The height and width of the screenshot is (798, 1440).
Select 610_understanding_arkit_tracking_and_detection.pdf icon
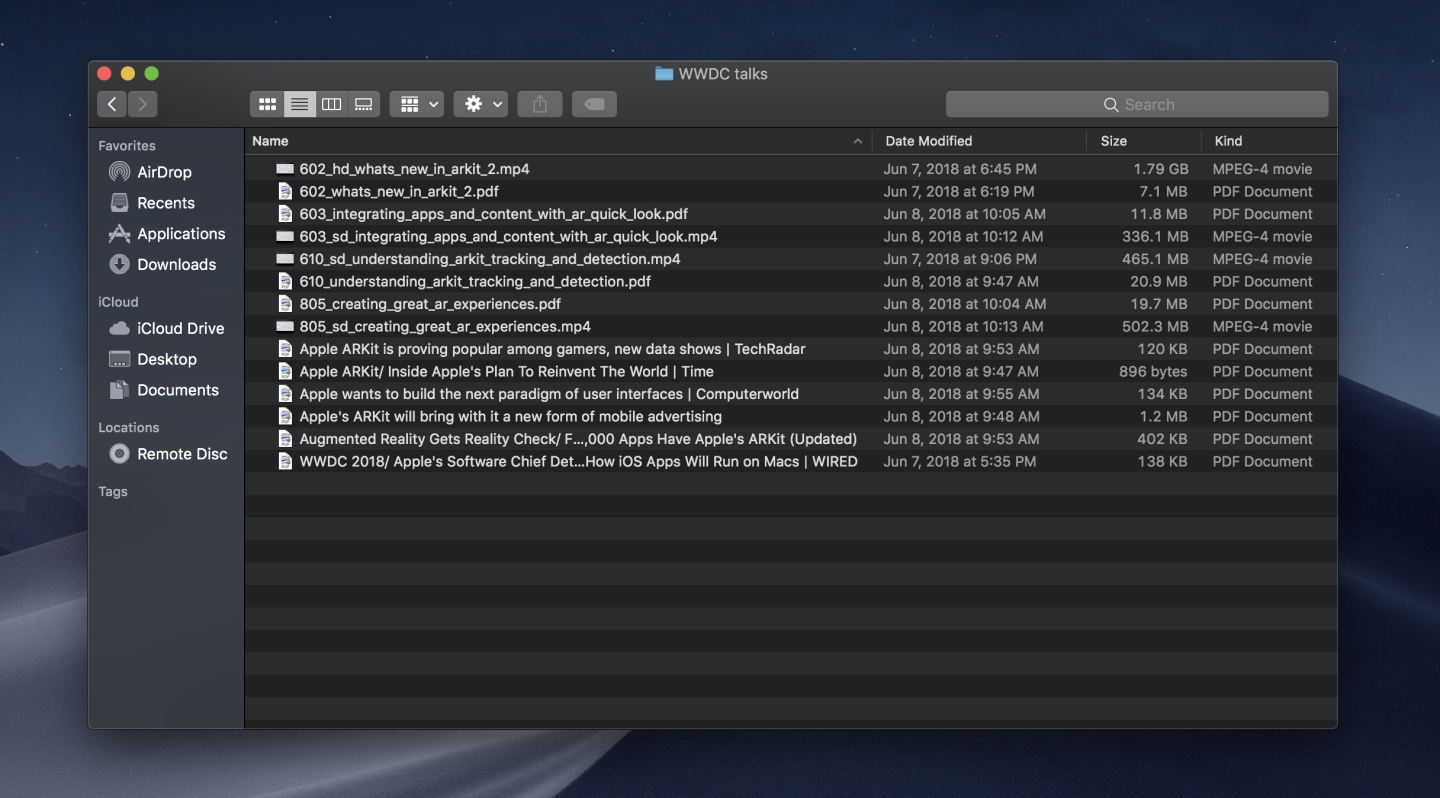pos(285,281)
